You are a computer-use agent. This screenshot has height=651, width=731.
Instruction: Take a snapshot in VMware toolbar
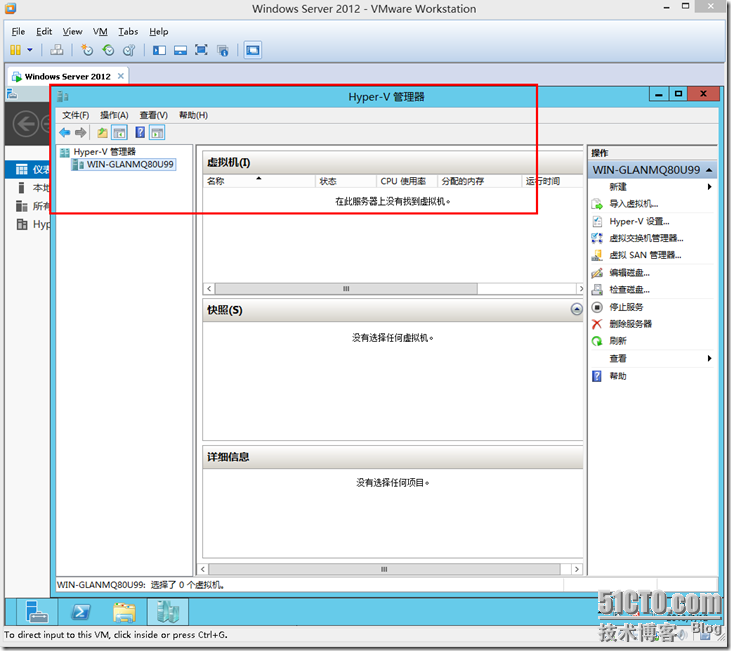pos(87,50)
